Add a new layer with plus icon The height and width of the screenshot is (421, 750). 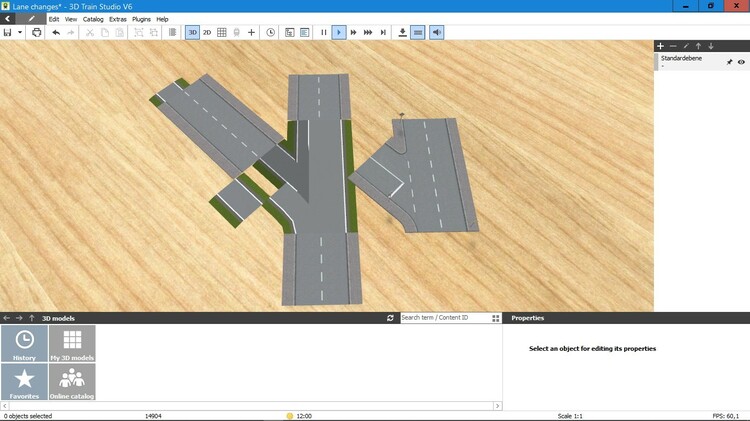point(660,46)
